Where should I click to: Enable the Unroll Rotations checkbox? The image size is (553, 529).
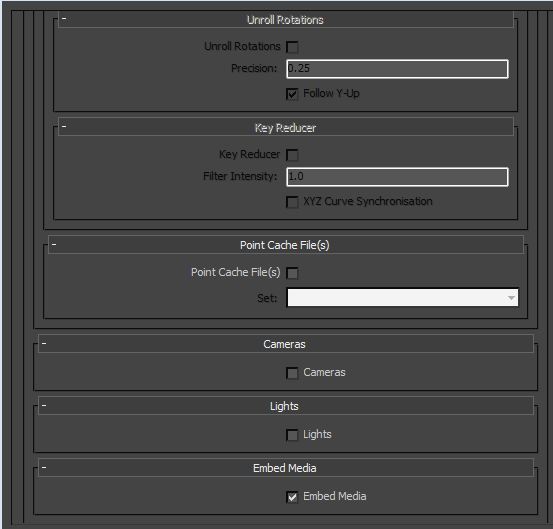(x=292, y=47)
